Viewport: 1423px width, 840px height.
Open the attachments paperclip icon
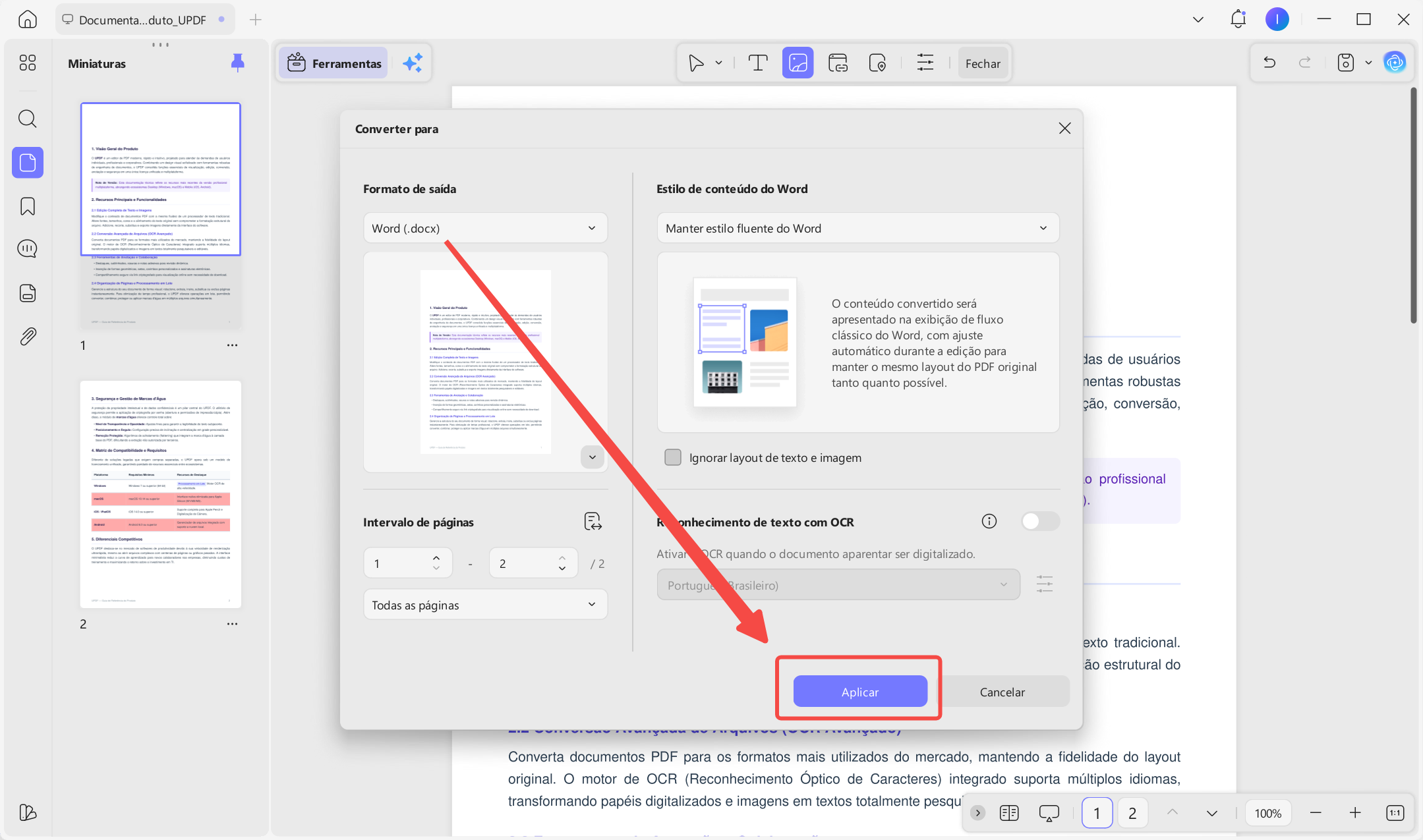[27, 337]
